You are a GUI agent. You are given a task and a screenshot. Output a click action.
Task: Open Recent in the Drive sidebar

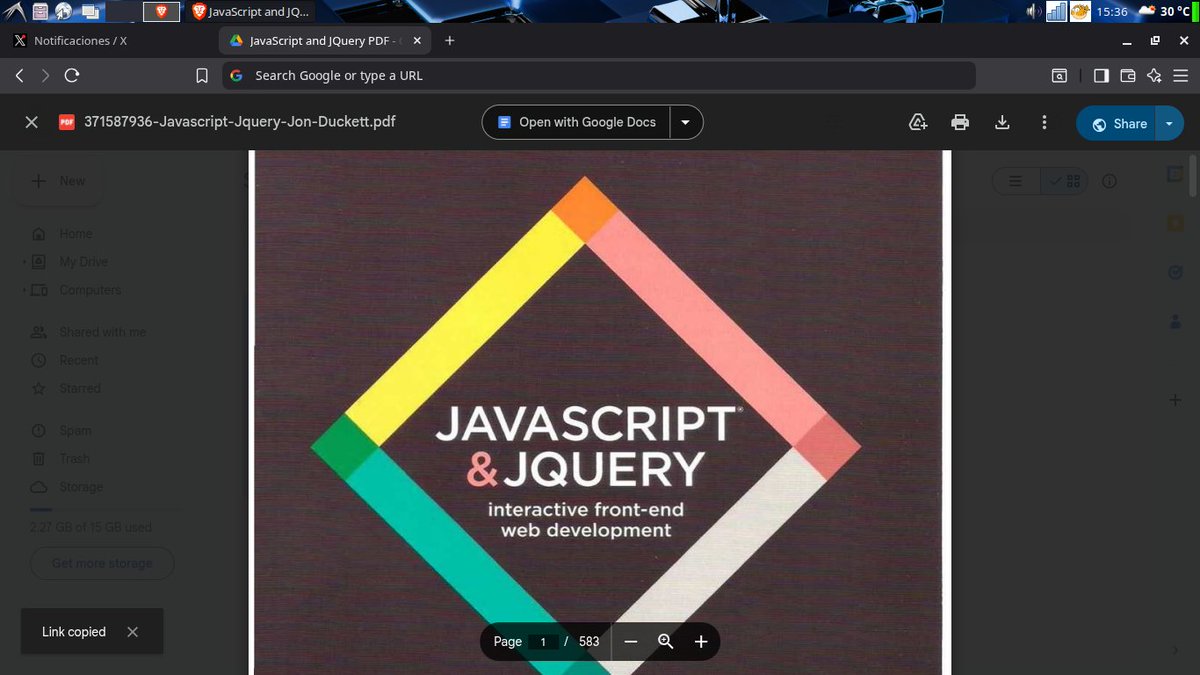[x=78, y=360]
